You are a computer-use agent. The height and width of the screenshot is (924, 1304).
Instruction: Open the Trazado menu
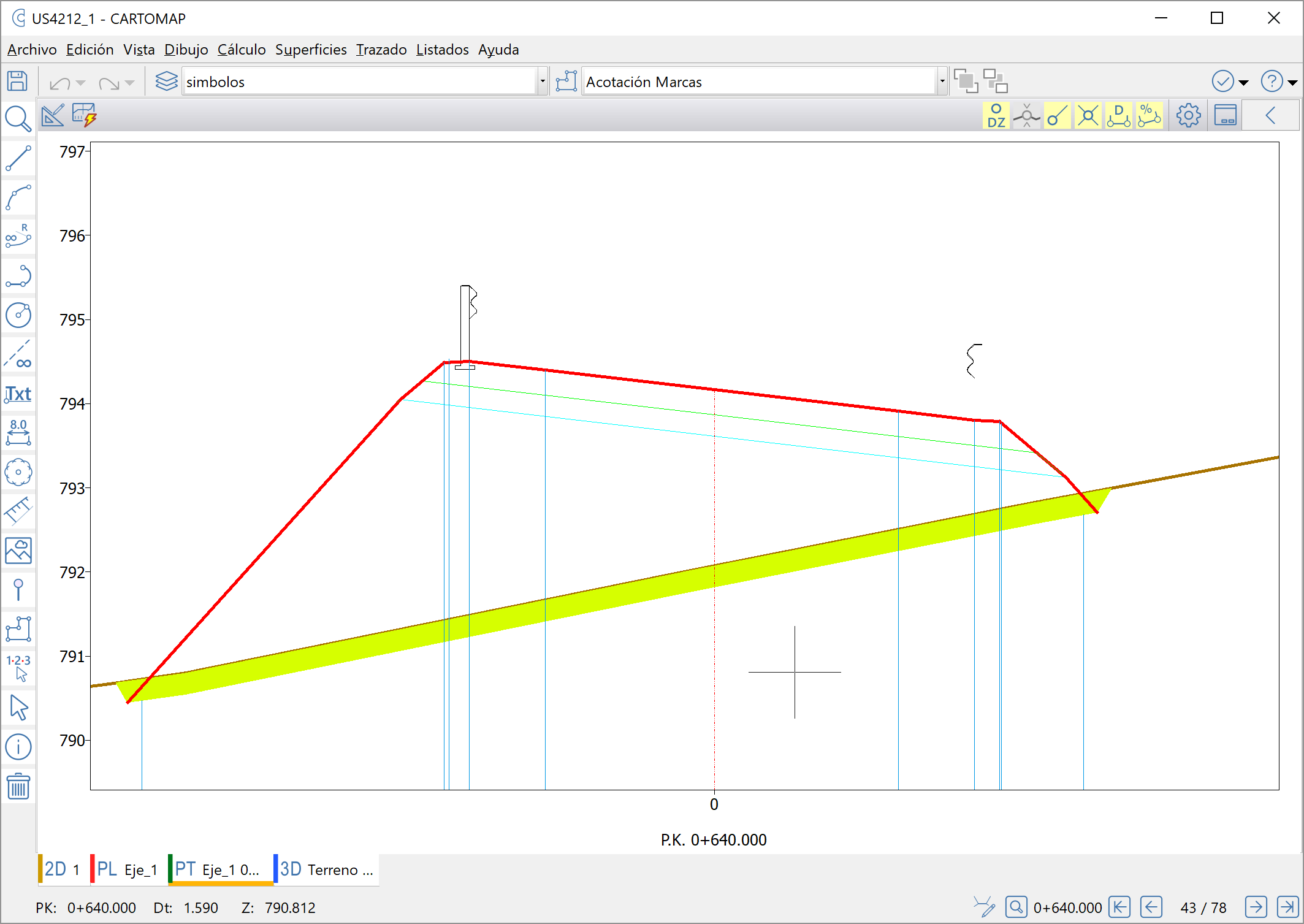(381, 50)
